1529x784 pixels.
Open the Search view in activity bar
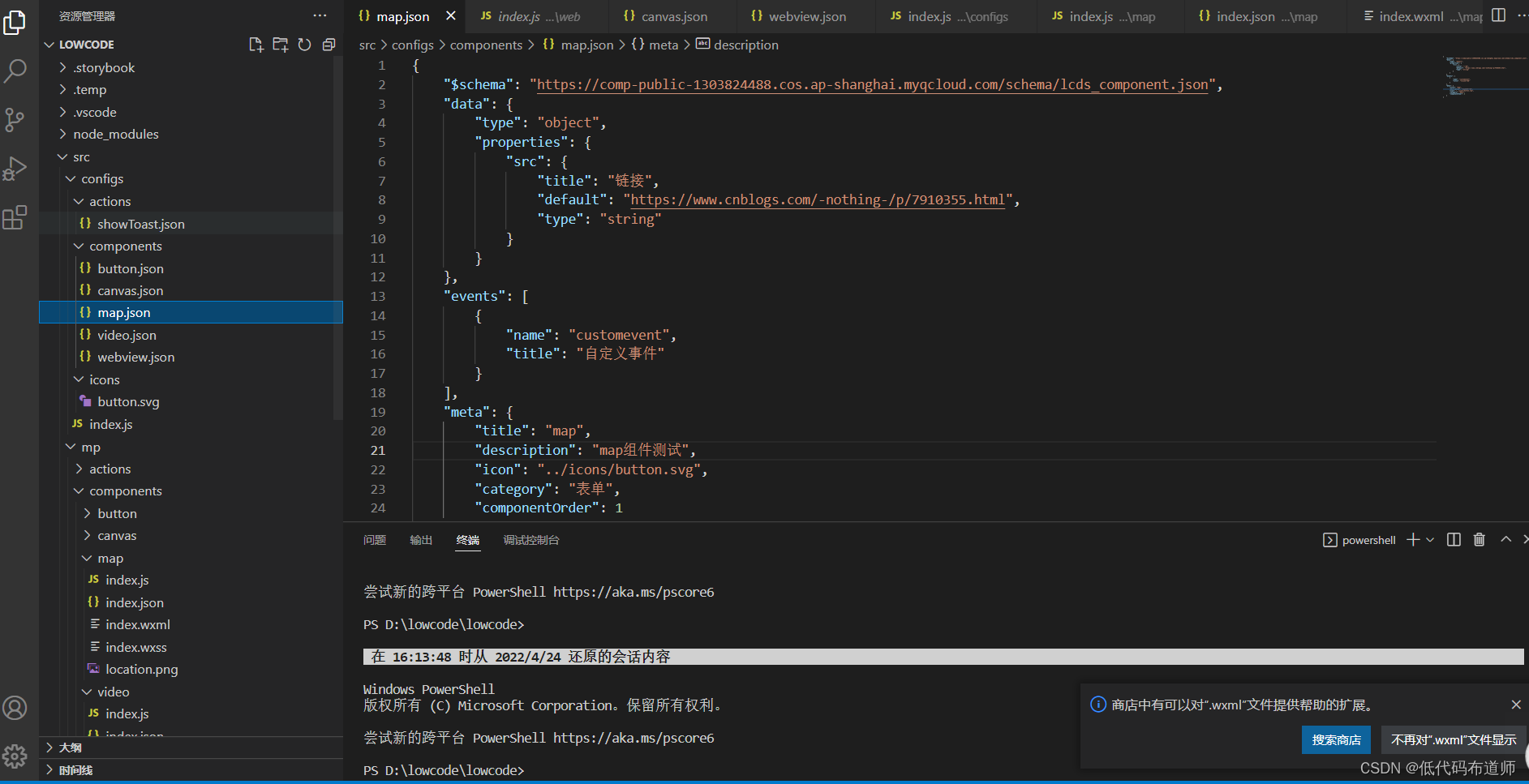click(15, 71)
